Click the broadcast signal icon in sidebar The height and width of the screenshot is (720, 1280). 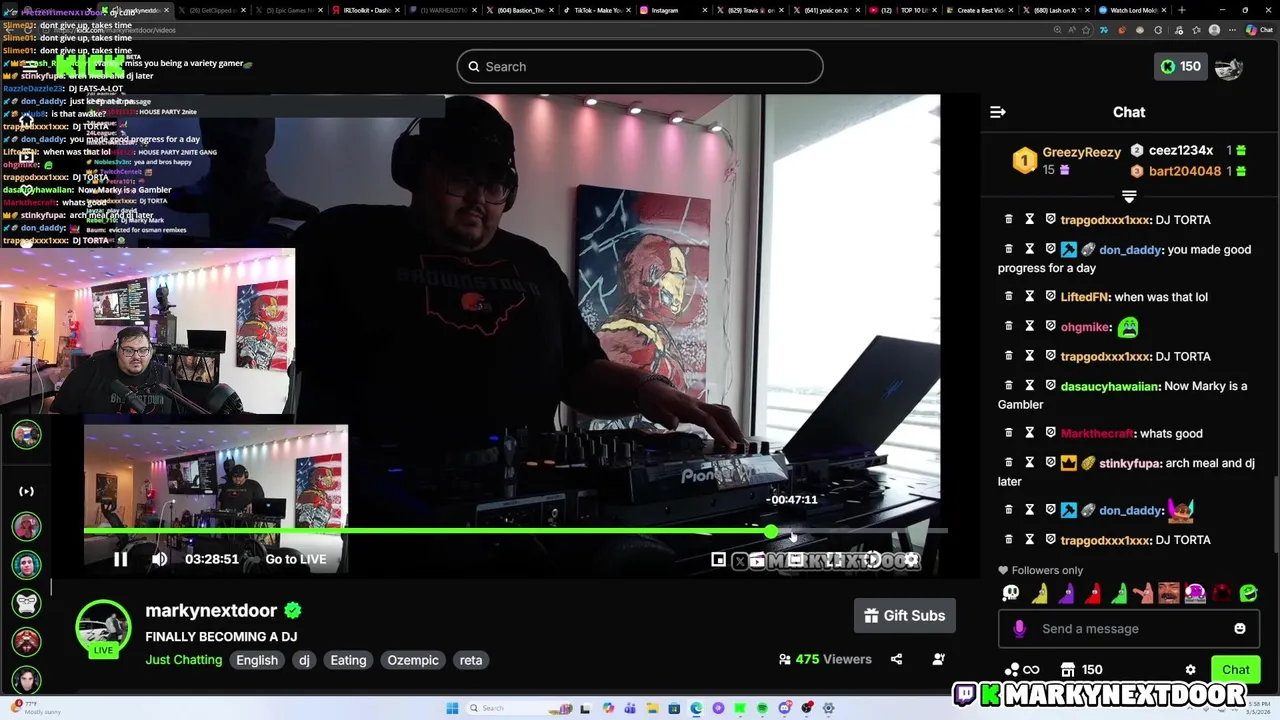click(x=27, y=491)
